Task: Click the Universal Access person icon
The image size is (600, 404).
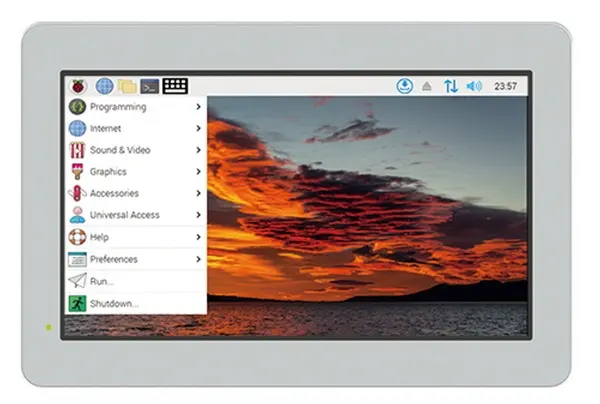Action: pos(77,215)
